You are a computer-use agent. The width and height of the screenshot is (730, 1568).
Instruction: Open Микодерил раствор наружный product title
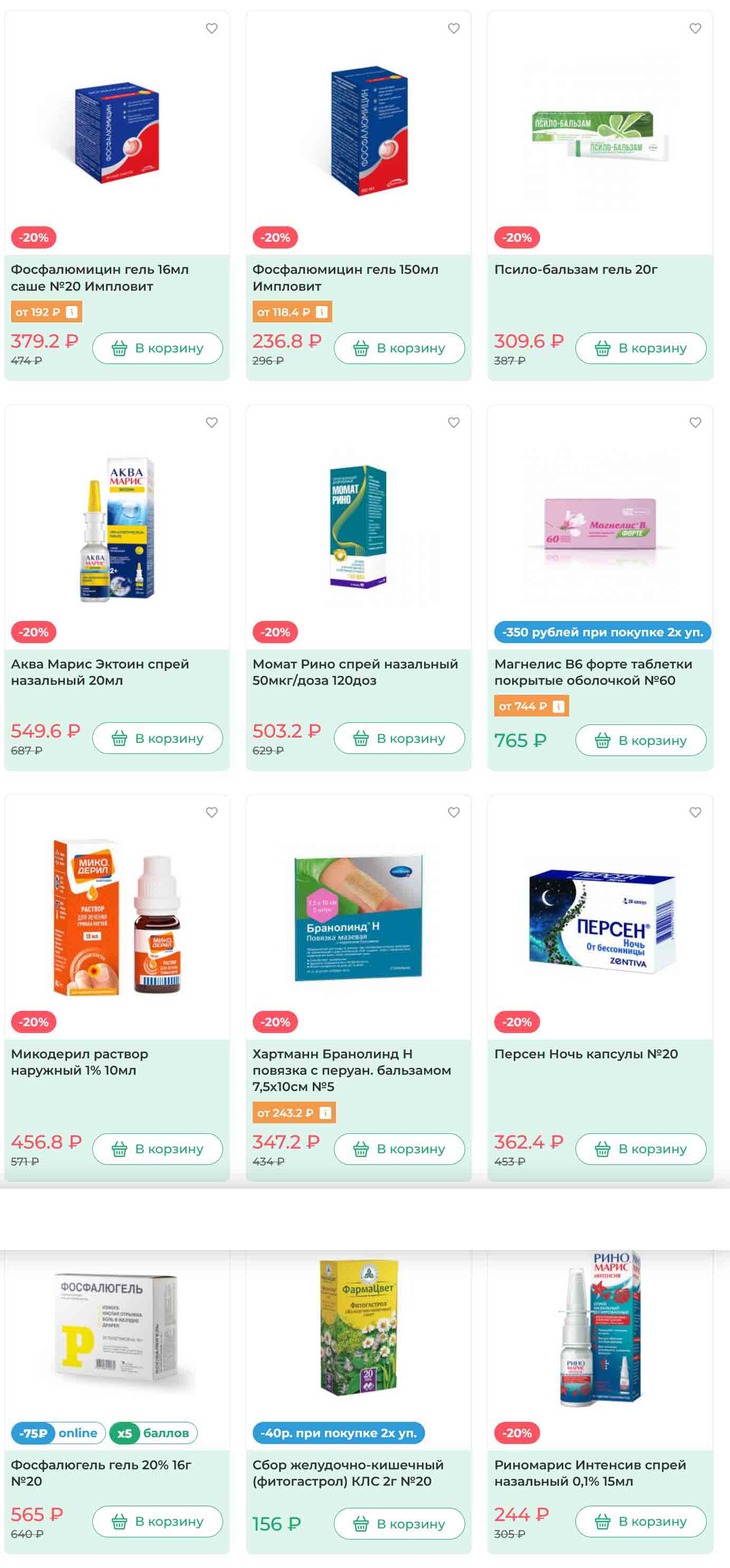[x=80, y=1062]
